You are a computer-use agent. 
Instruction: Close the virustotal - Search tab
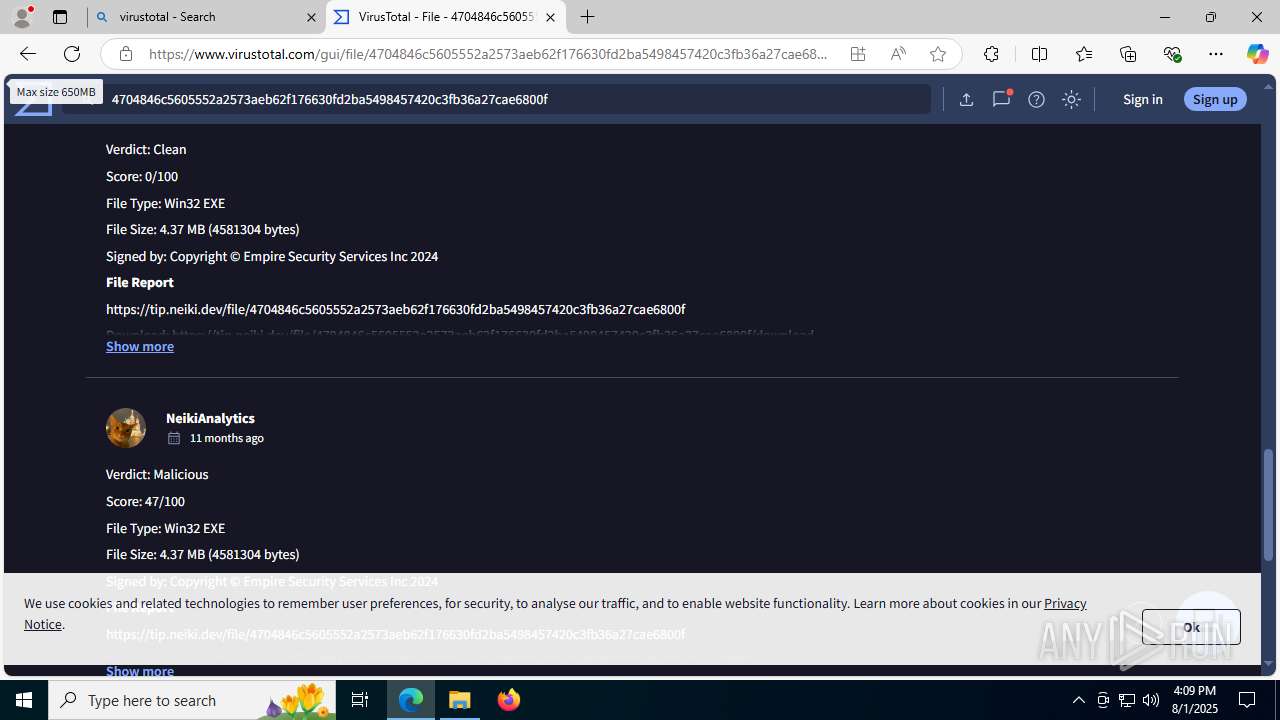tap(311, 17)
